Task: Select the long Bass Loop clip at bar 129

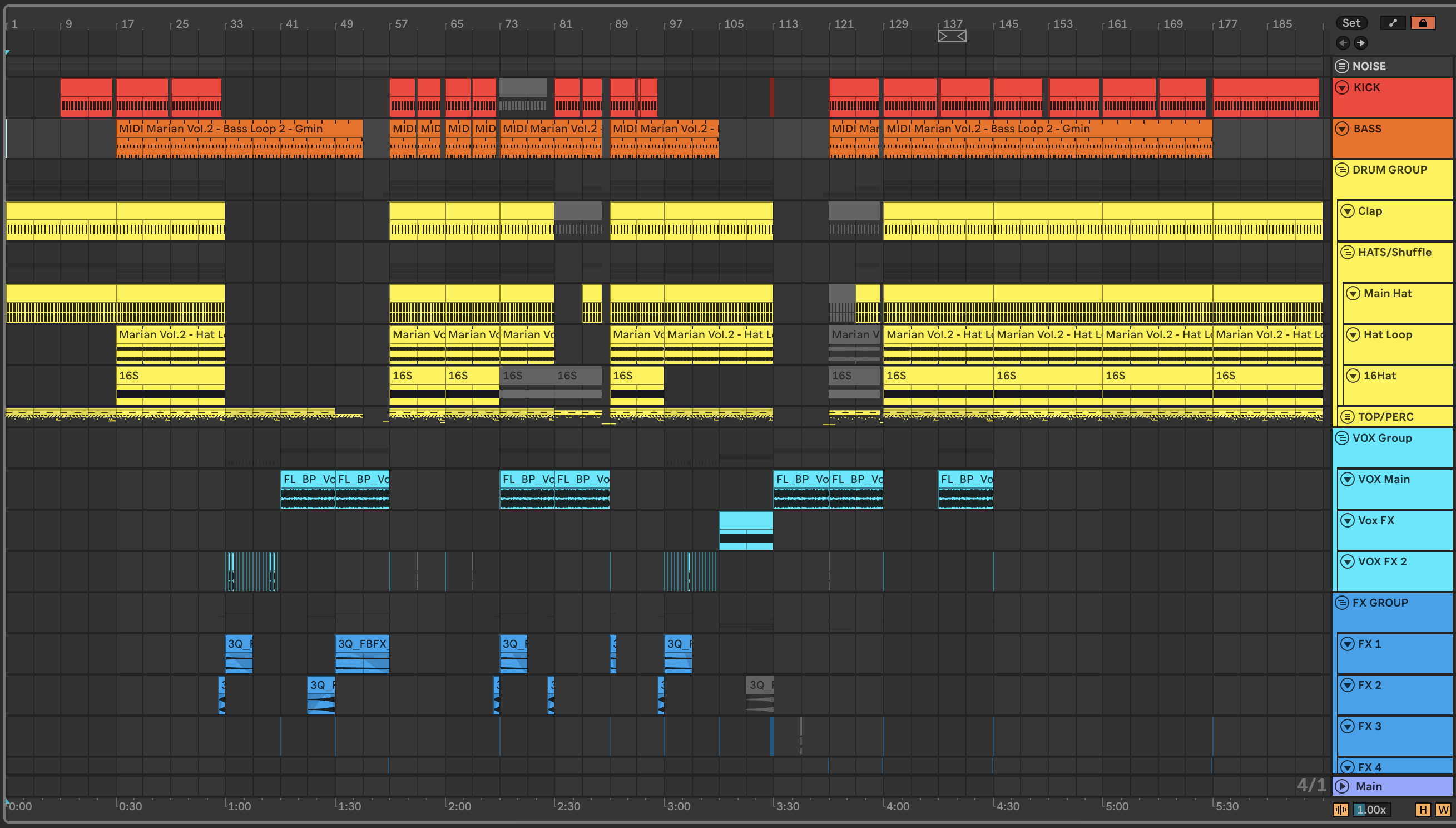Action: click(x=1047, y=138)
